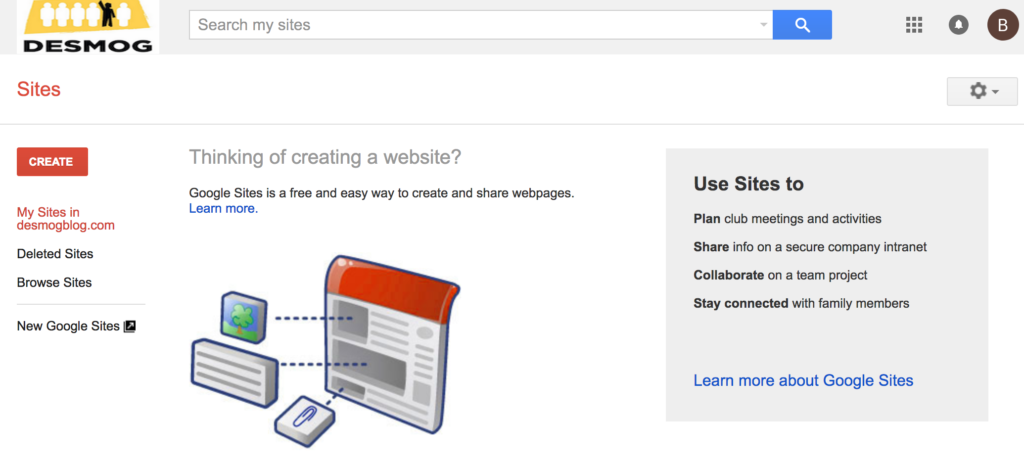The image size is (1024, 466).
Task: Click the webpage illustration with red header
Action: tap(388, 345)
